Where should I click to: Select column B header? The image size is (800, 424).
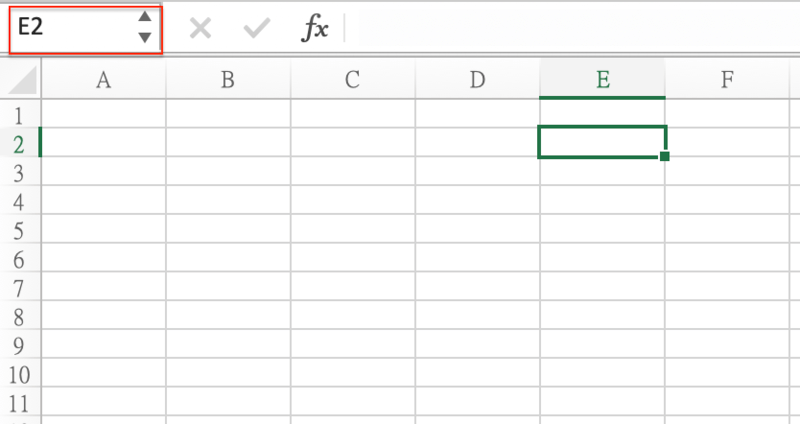tap(227, 80)
